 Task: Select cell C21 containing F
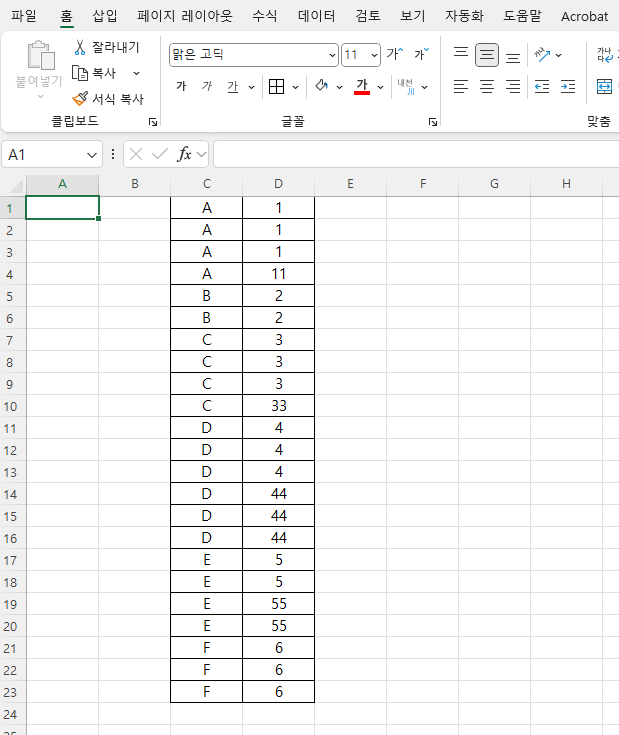(207, 648)
